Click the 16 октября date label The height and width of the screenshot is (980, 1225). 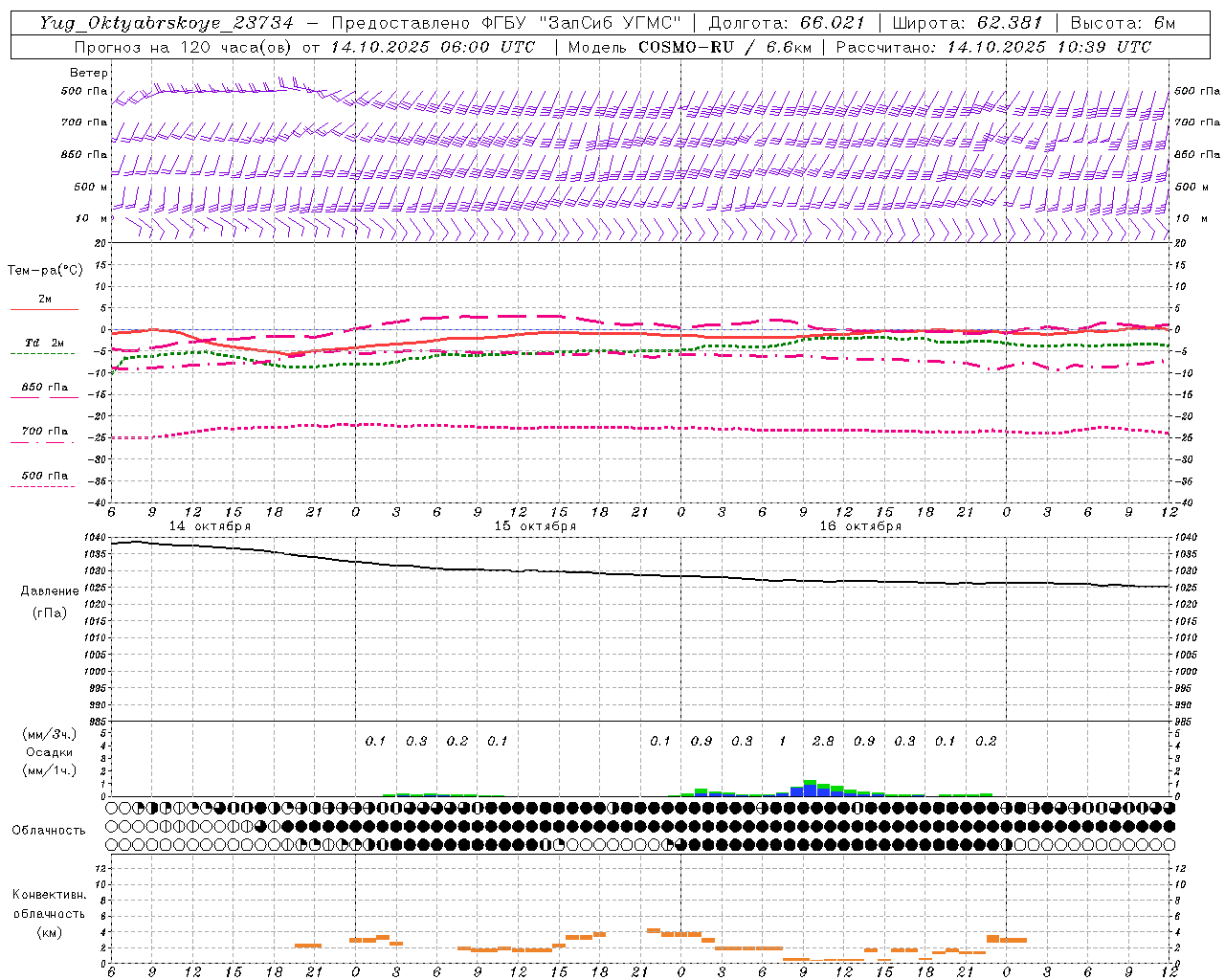pos(861,526)
